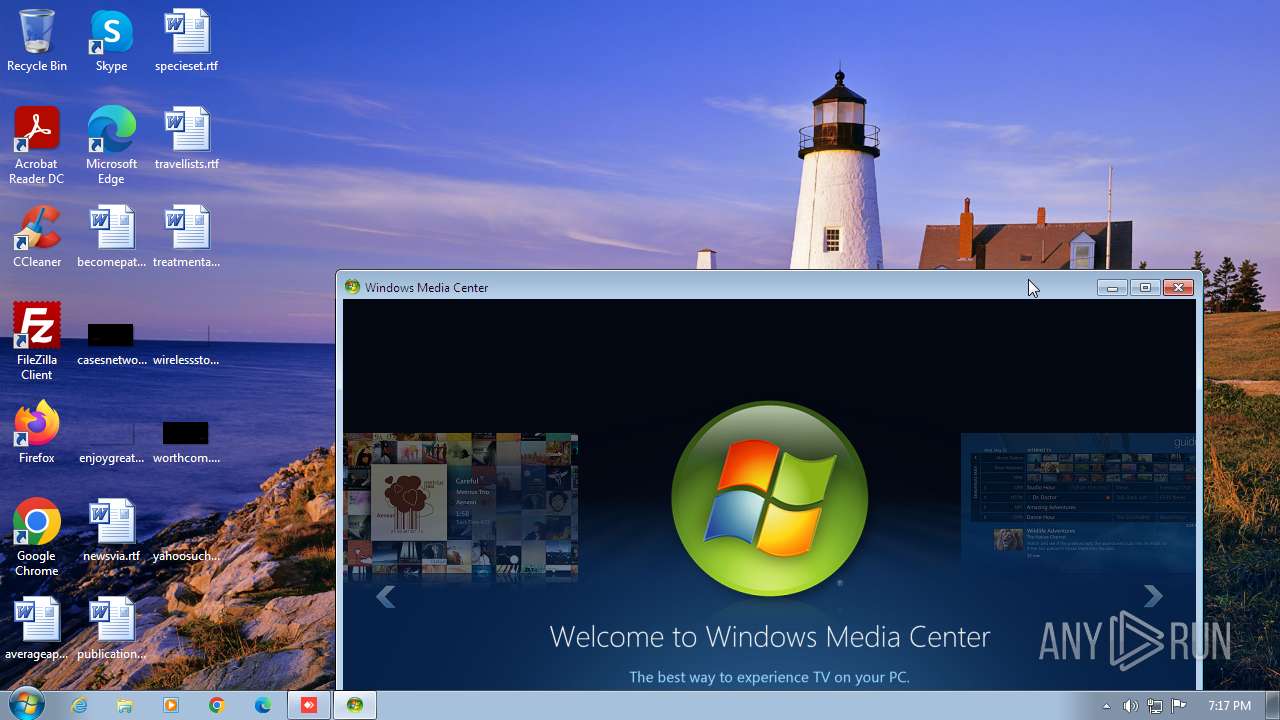Open Action Center flag icon

click(1179, 706)
